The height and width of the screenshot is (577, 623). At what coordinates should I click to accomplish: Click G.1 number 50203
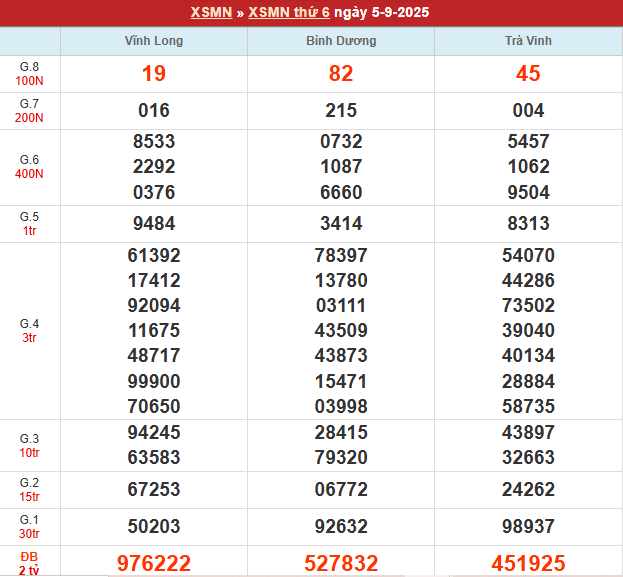point(154,527)
